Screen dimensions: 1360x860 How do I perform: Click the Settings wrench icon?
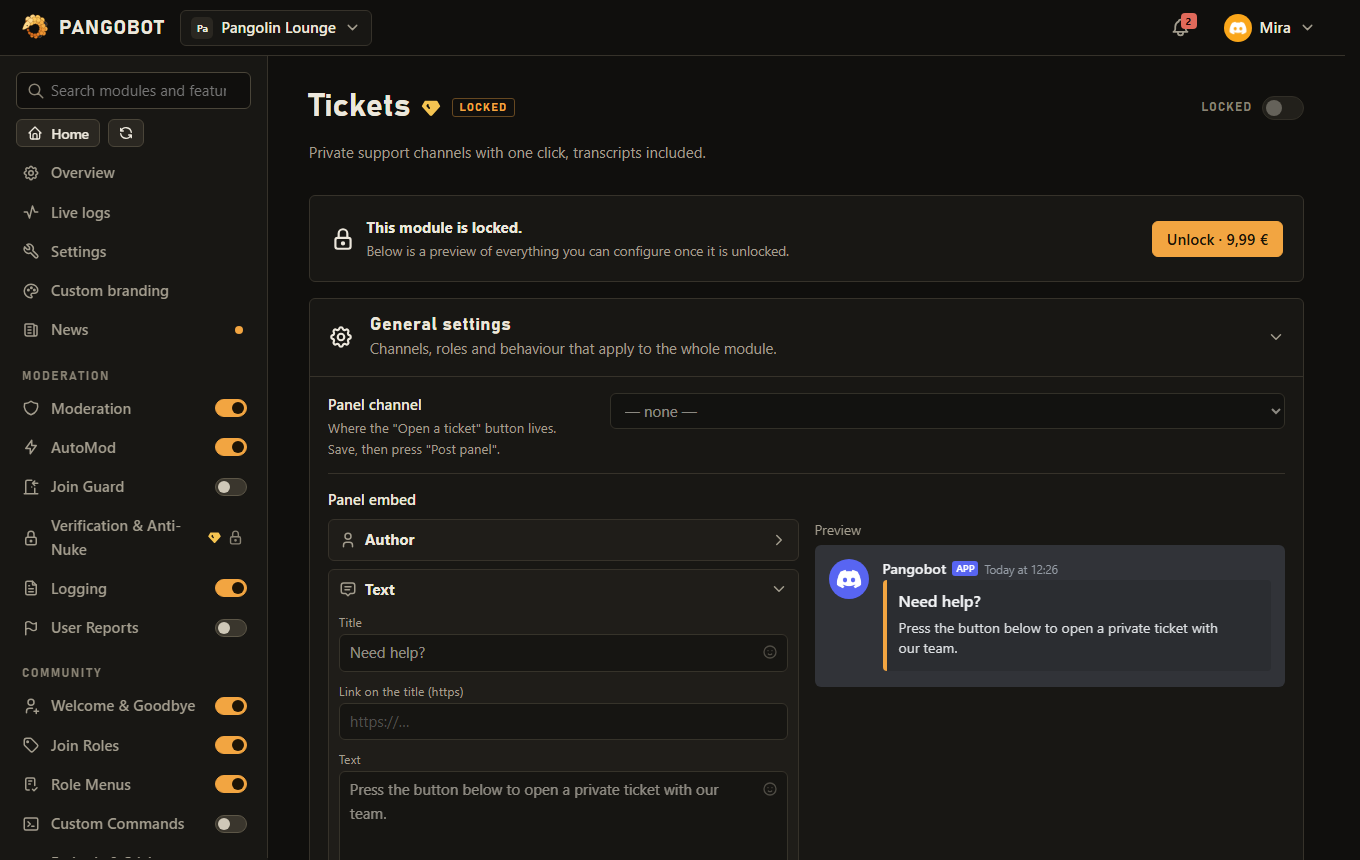31,252
